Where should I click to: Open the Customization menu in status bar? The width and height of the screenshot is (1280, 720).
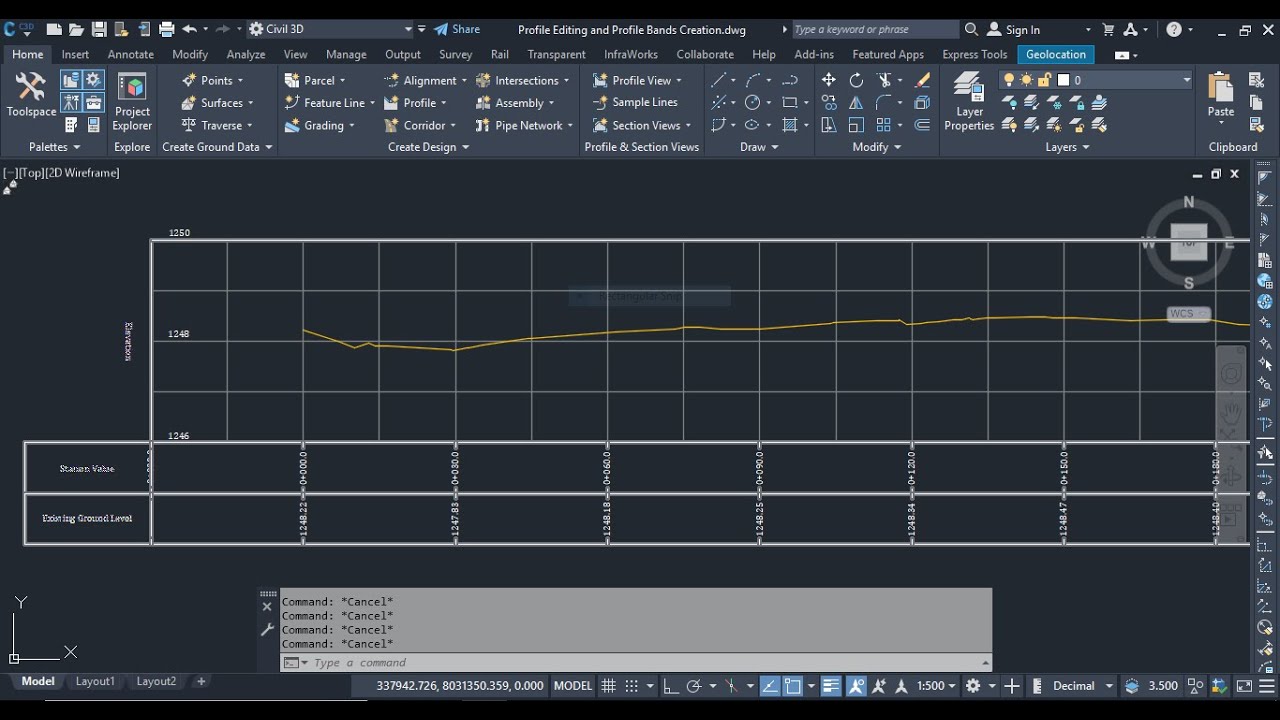[1267, 686]
